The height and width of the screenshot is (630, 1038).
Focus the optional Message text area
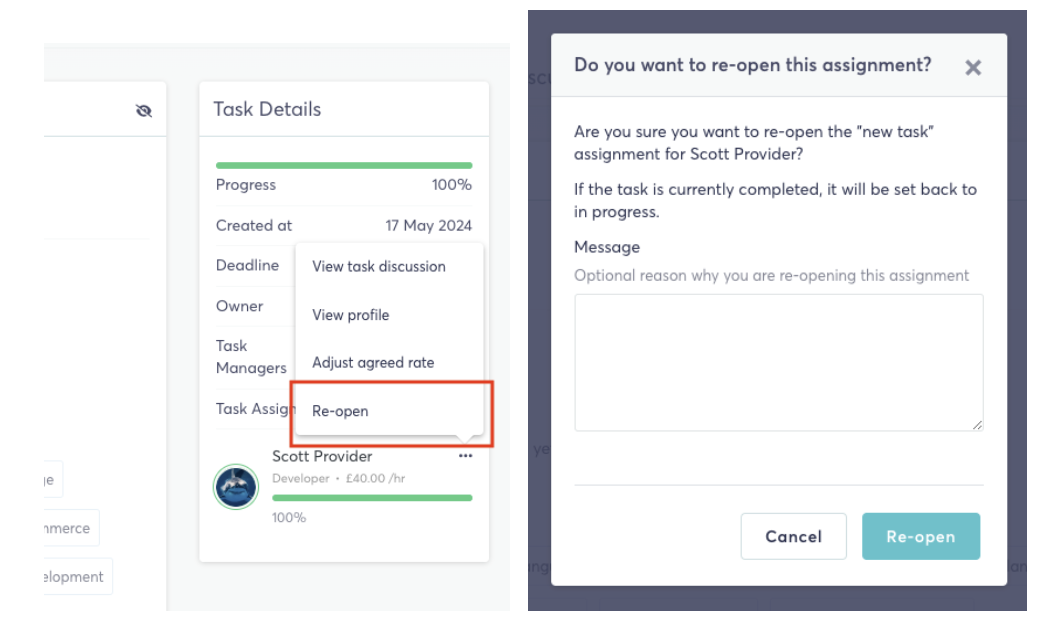click(x=778, y=363)
